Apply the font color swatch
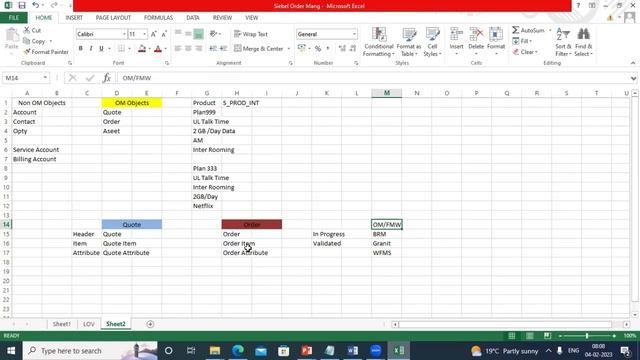The height and width of the screenshot is (360, 640). 158,49
